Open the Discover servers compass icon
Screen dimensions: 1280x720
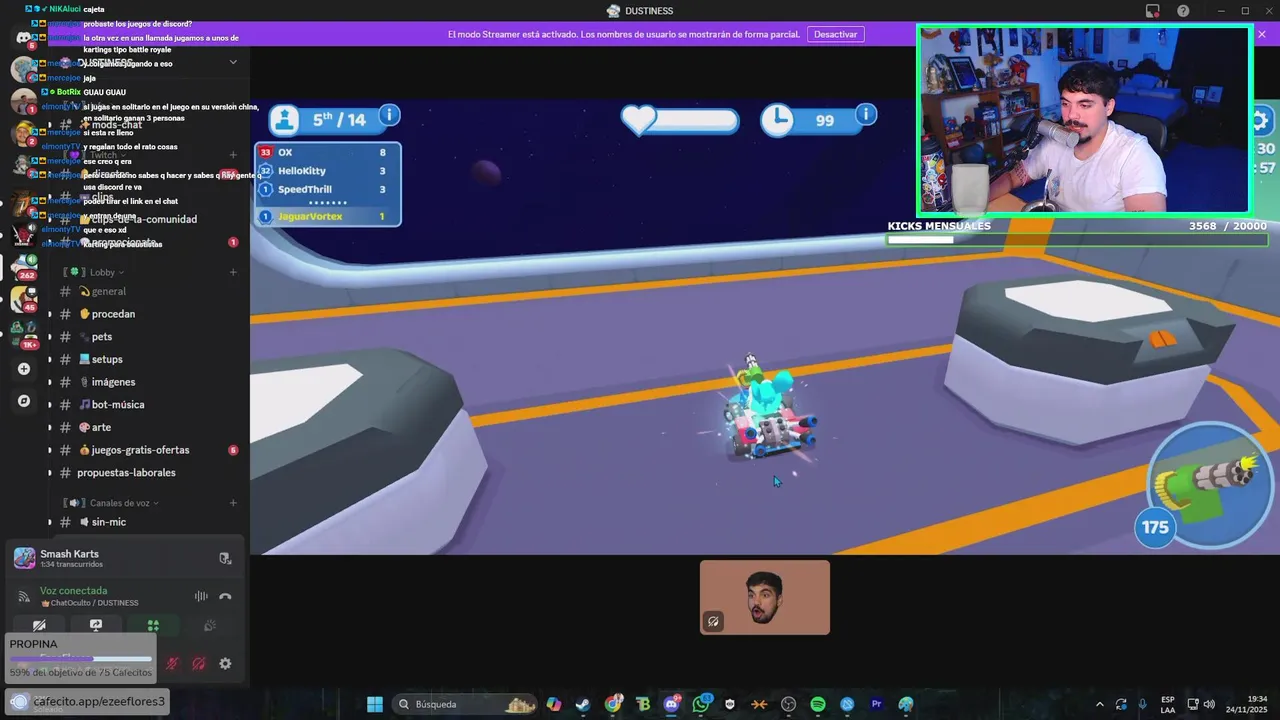click(x=24, y=401)
